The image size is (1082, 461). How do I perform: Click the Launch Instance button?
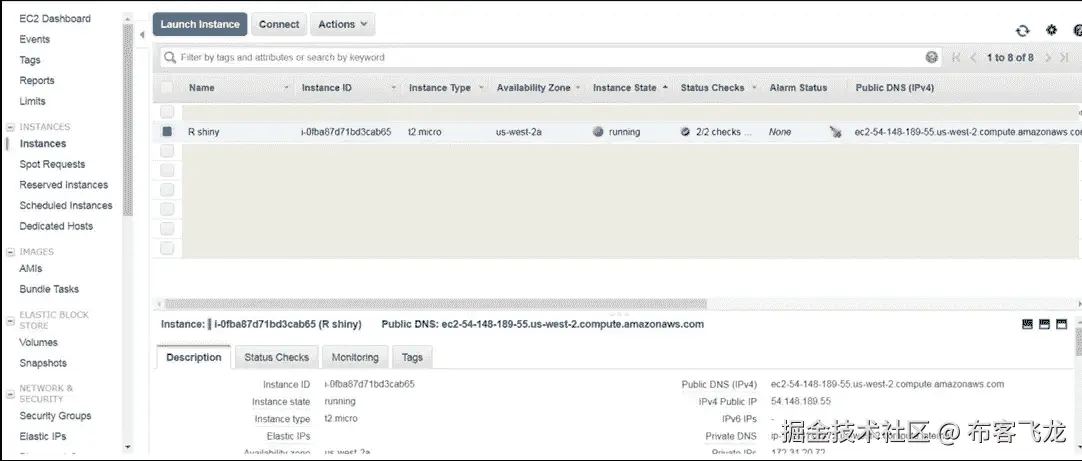[x=200, y=24]
